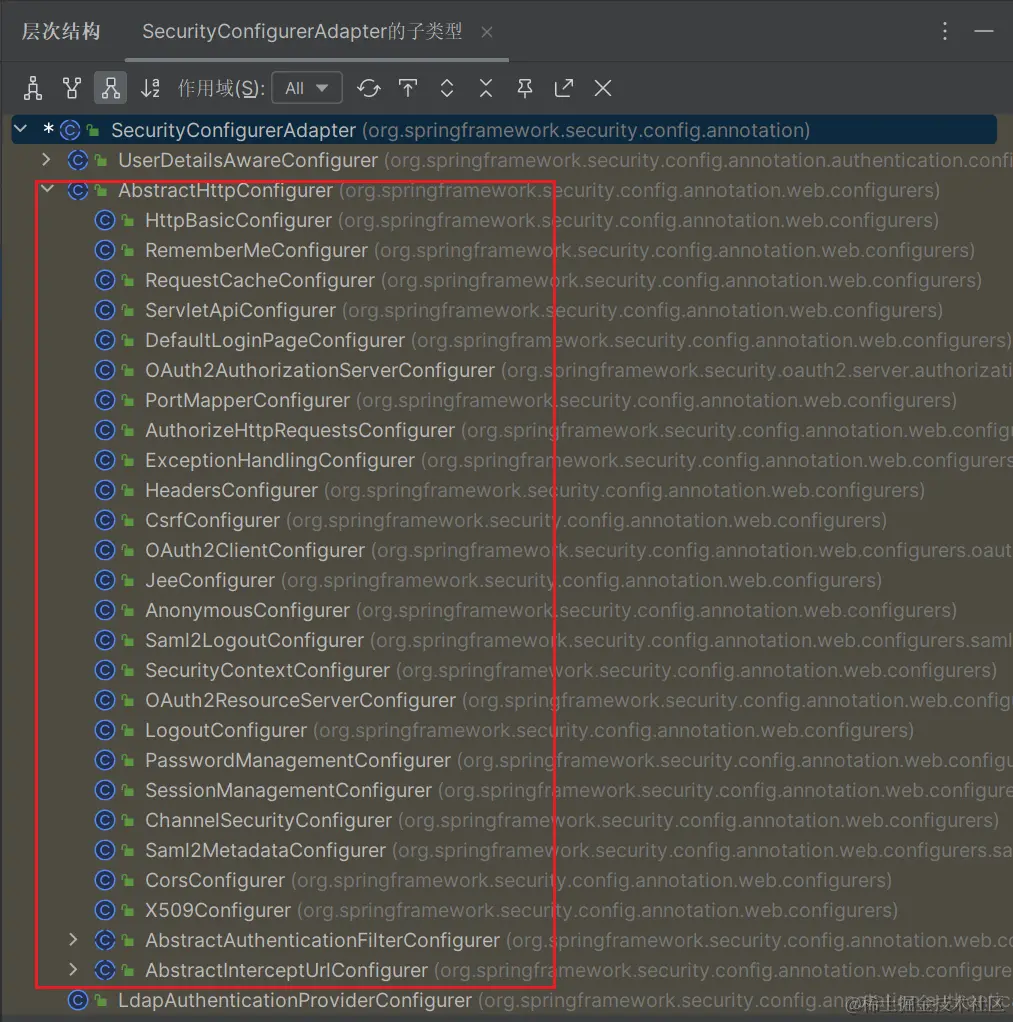Click the 层次结构 panel title
The height and width of the screenshot is (1022, 1013).
[61, 31]
